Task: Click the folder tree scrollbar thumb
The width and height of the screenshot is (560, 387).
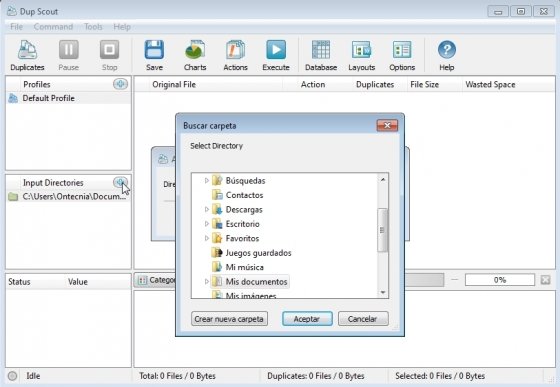Action: [x=382, y=230]
